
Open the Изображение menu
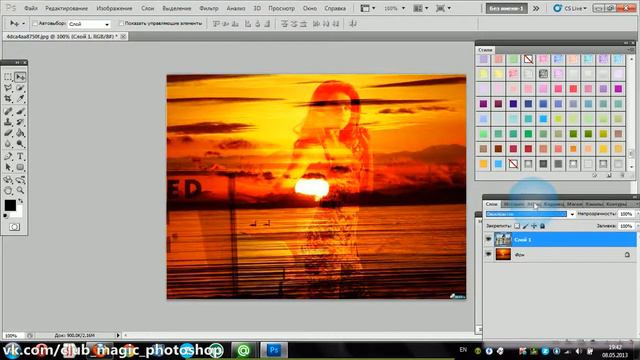pyautogui.click(x=114, y=8)
